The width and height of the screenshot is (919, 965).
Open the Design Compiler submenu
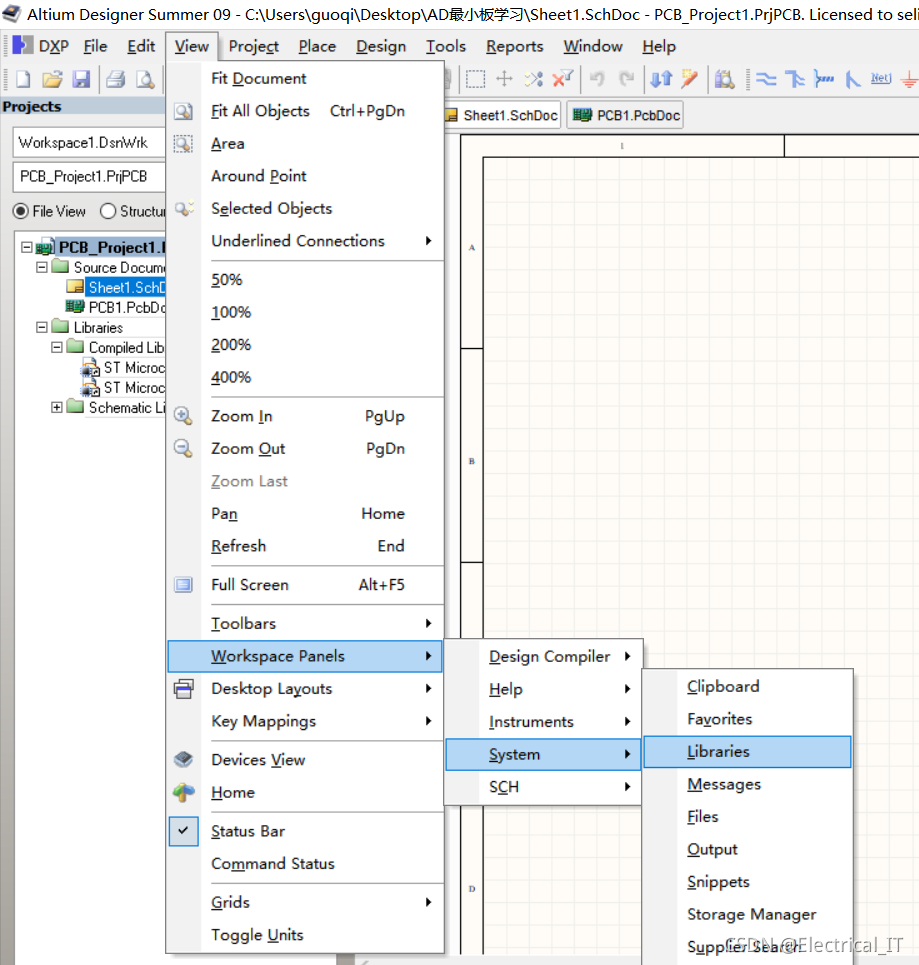pos(544,657)
